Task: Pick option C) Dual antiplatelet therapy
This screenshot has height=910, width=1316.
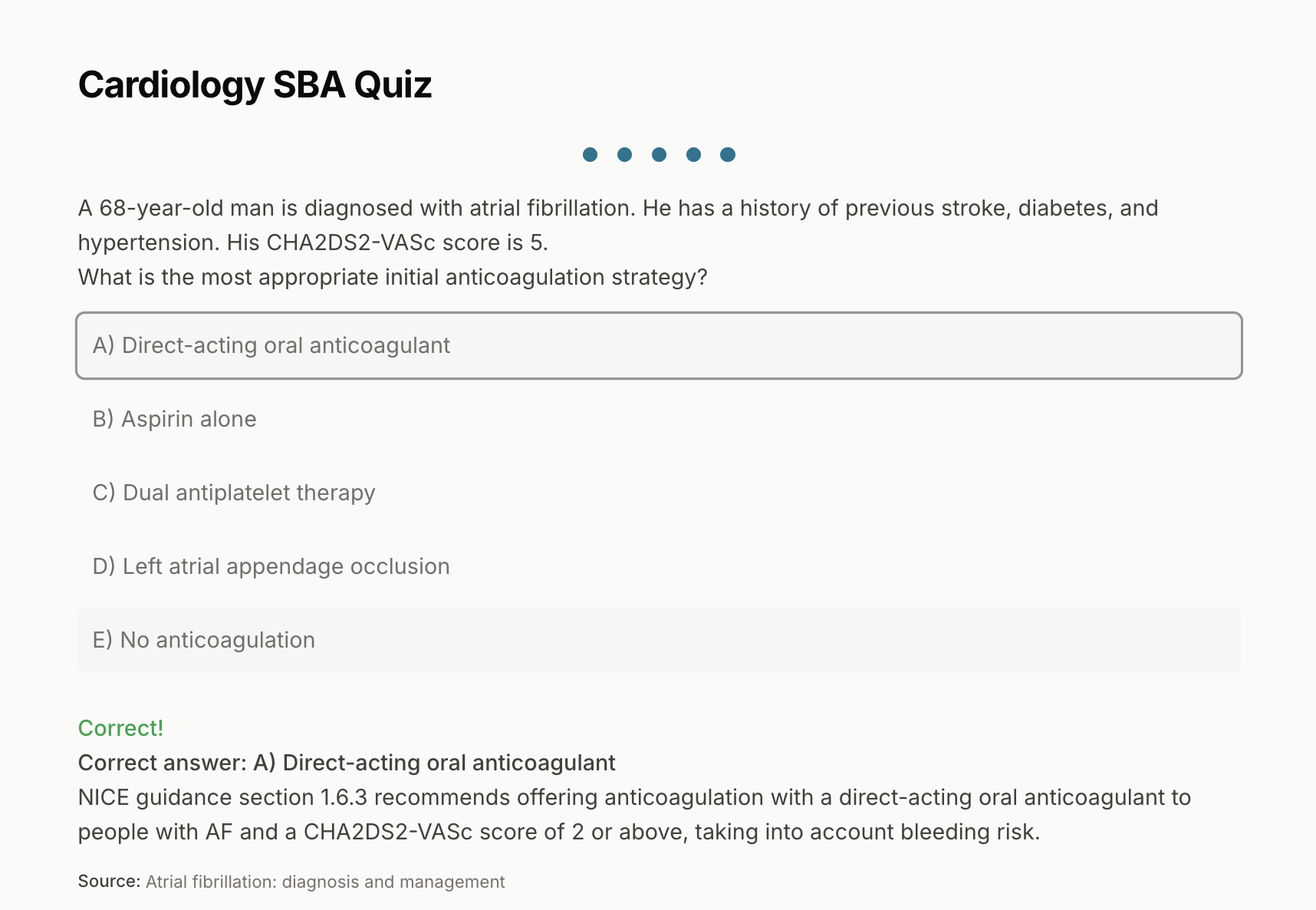Action: [x=658, y=493]
